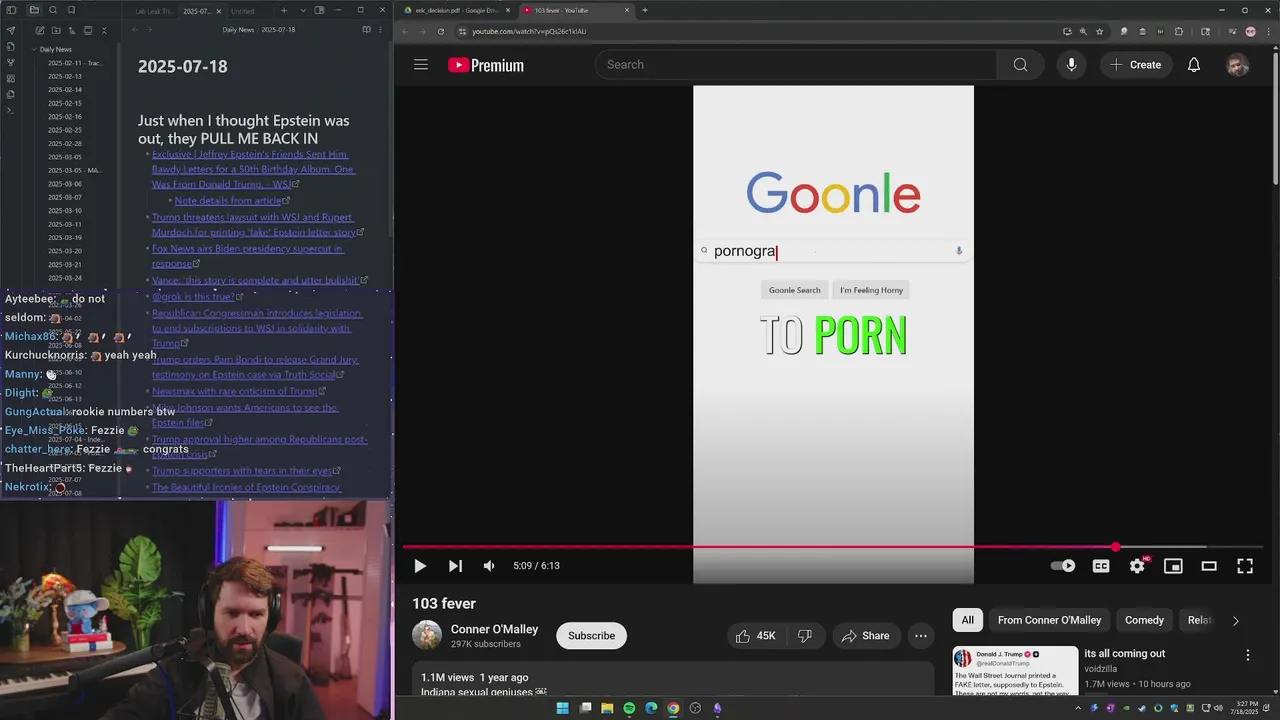Open Windows Start menu
Image resolution: width=1280 pixels, height=720 pixels.
coord(562,708)
